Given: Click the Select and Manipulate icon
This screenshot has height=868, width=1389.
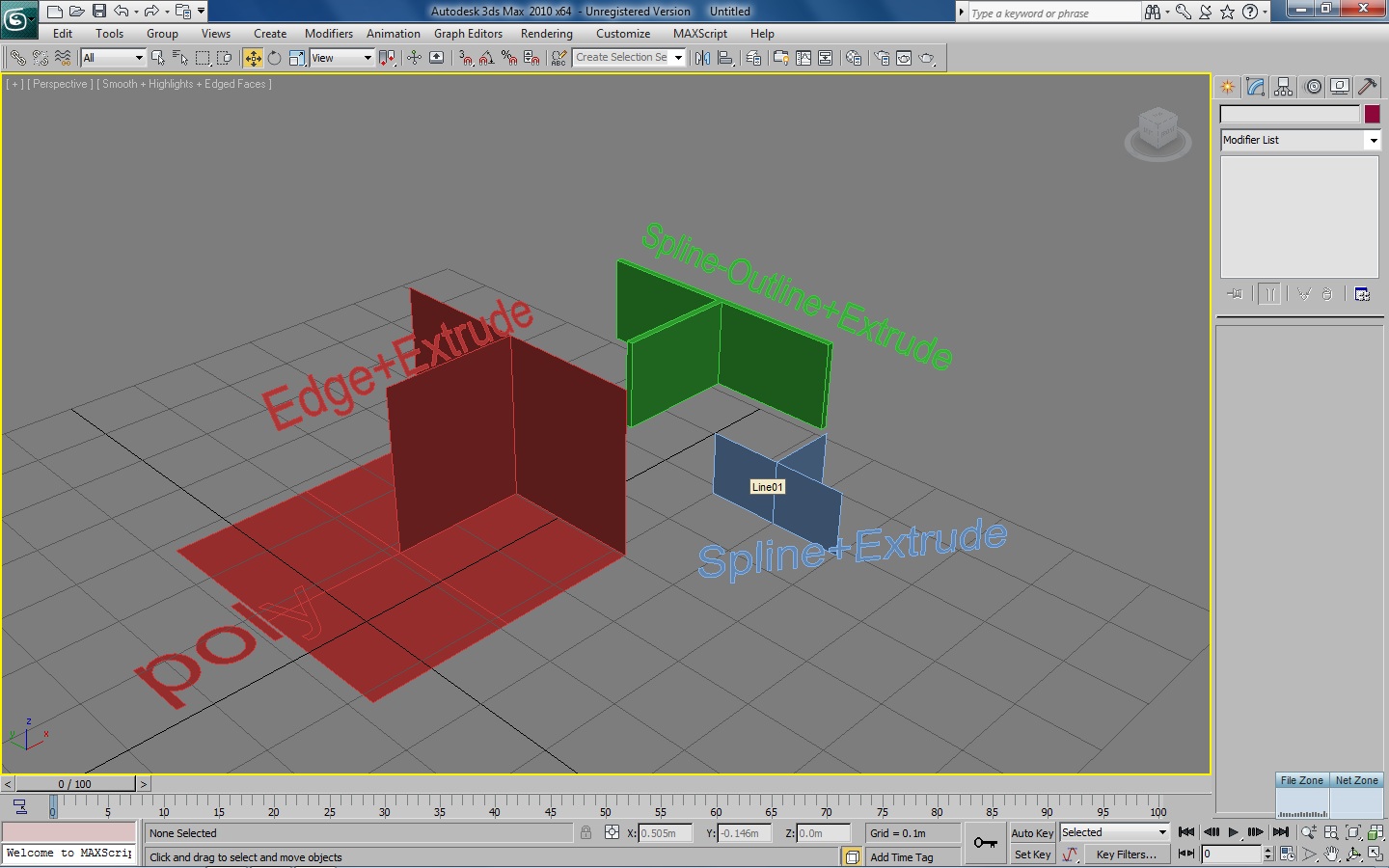Looking at the screenshot, I should (414, 58).
